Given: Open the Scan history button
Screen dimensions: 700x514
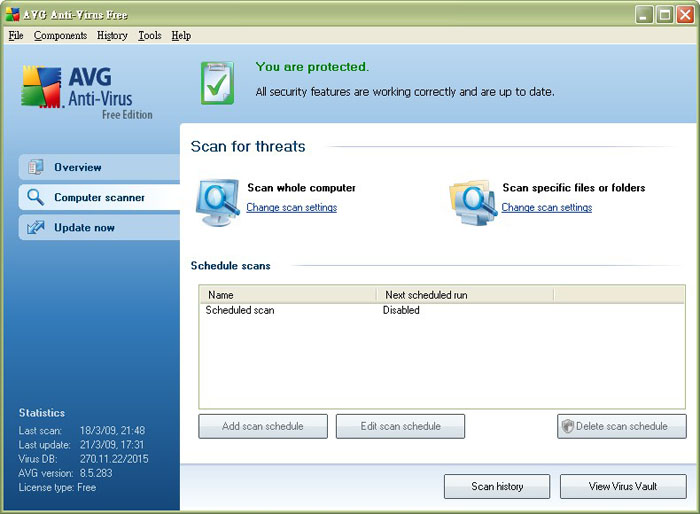Looking at the screenshot, I should click(x=497, y=486).
